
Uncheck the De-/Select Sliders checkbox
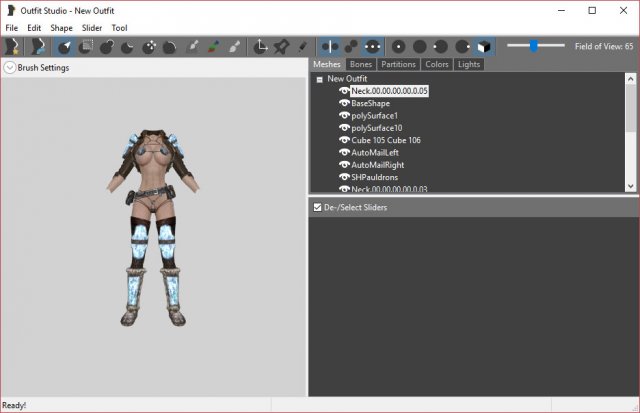tap(318, 207)
